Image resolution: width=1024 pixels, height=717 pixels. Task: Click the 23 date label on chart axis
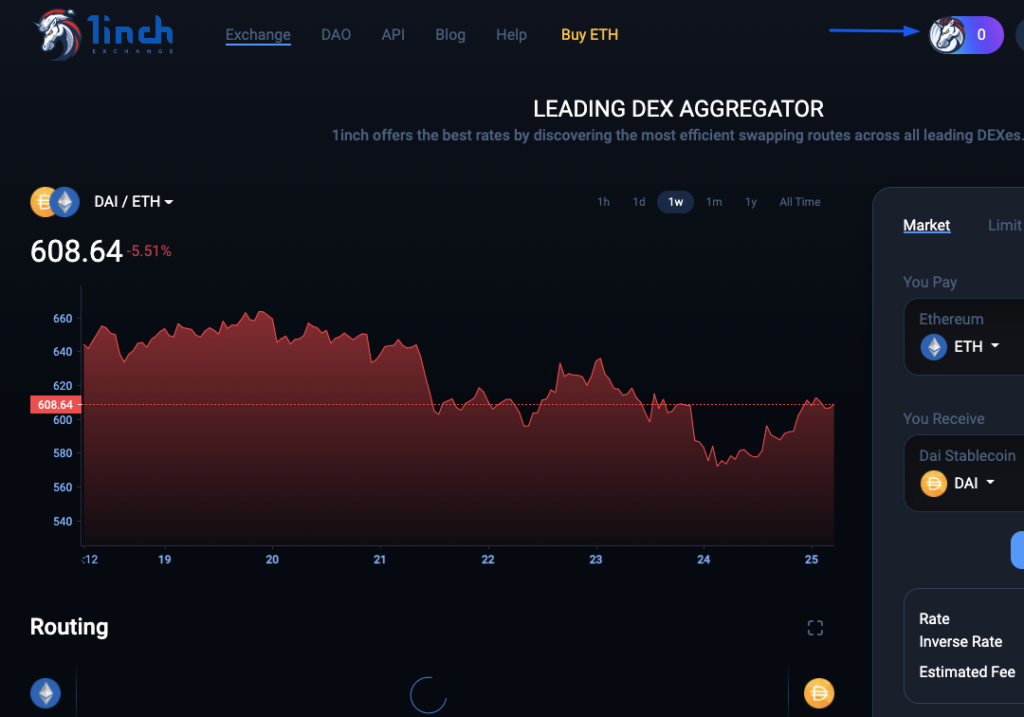(x=596, y=560)
